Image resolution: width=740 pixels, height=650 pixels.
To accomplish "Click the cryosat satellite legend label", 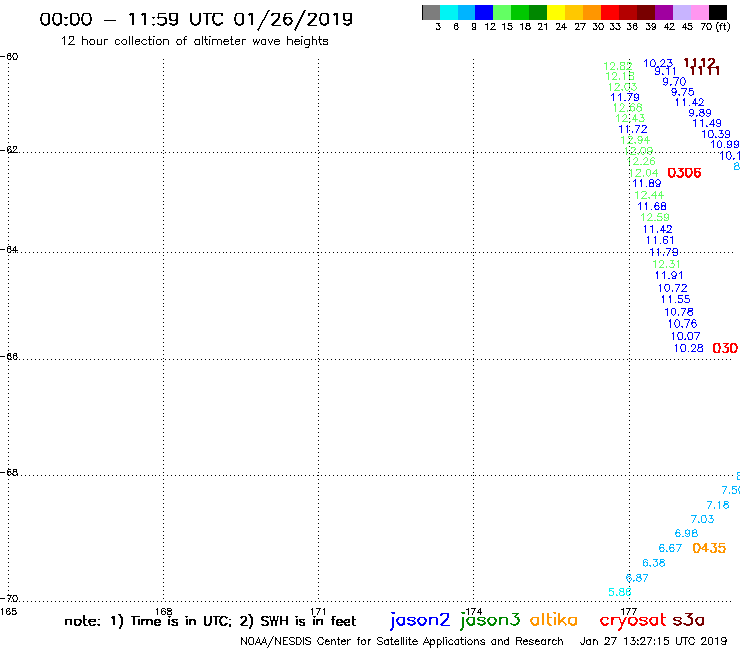I will click(633, 621).
